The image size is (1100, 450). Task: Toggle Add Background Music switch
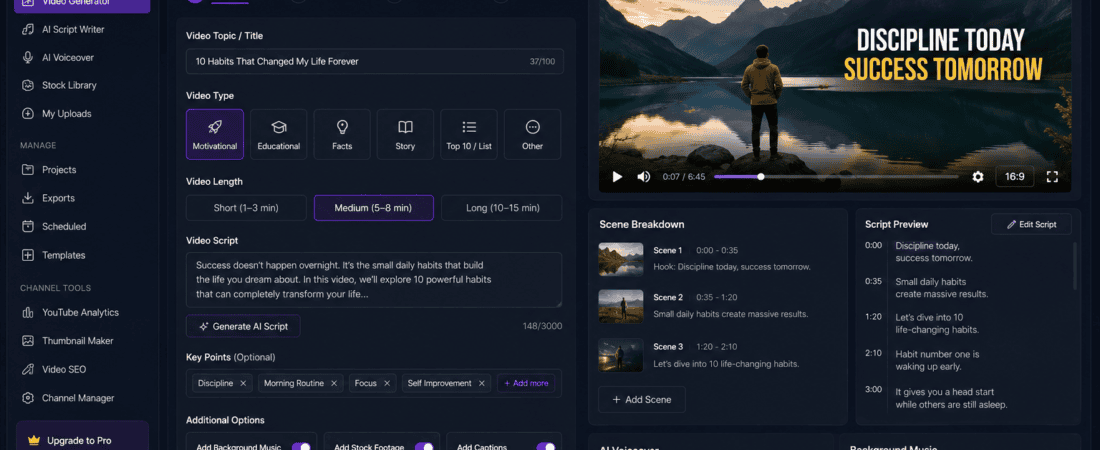pyautogui.click(x=302, y=446)
